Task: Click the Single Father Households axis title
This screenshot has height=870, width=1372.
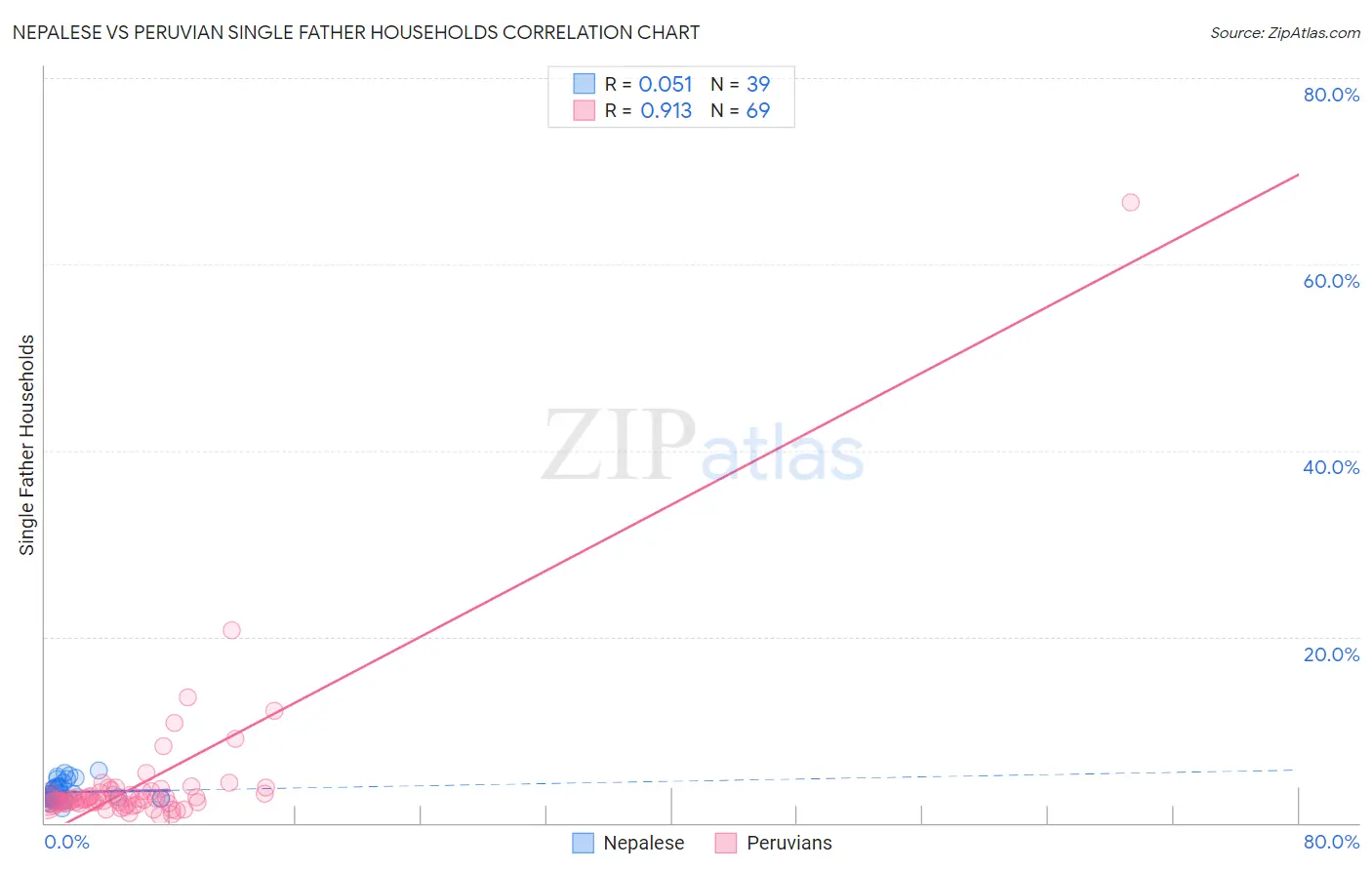Action: click(x=26, y=445)
